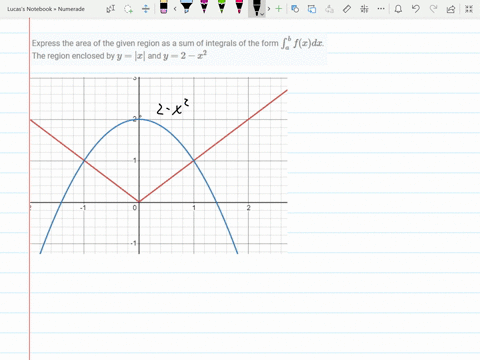
Task: Select the pink-red pen
Action: click(x=239, y=7)
